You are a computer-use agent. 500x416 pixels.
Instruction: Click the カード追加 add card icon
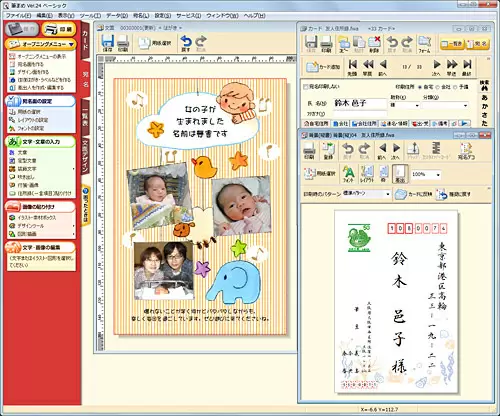(323, 67)
